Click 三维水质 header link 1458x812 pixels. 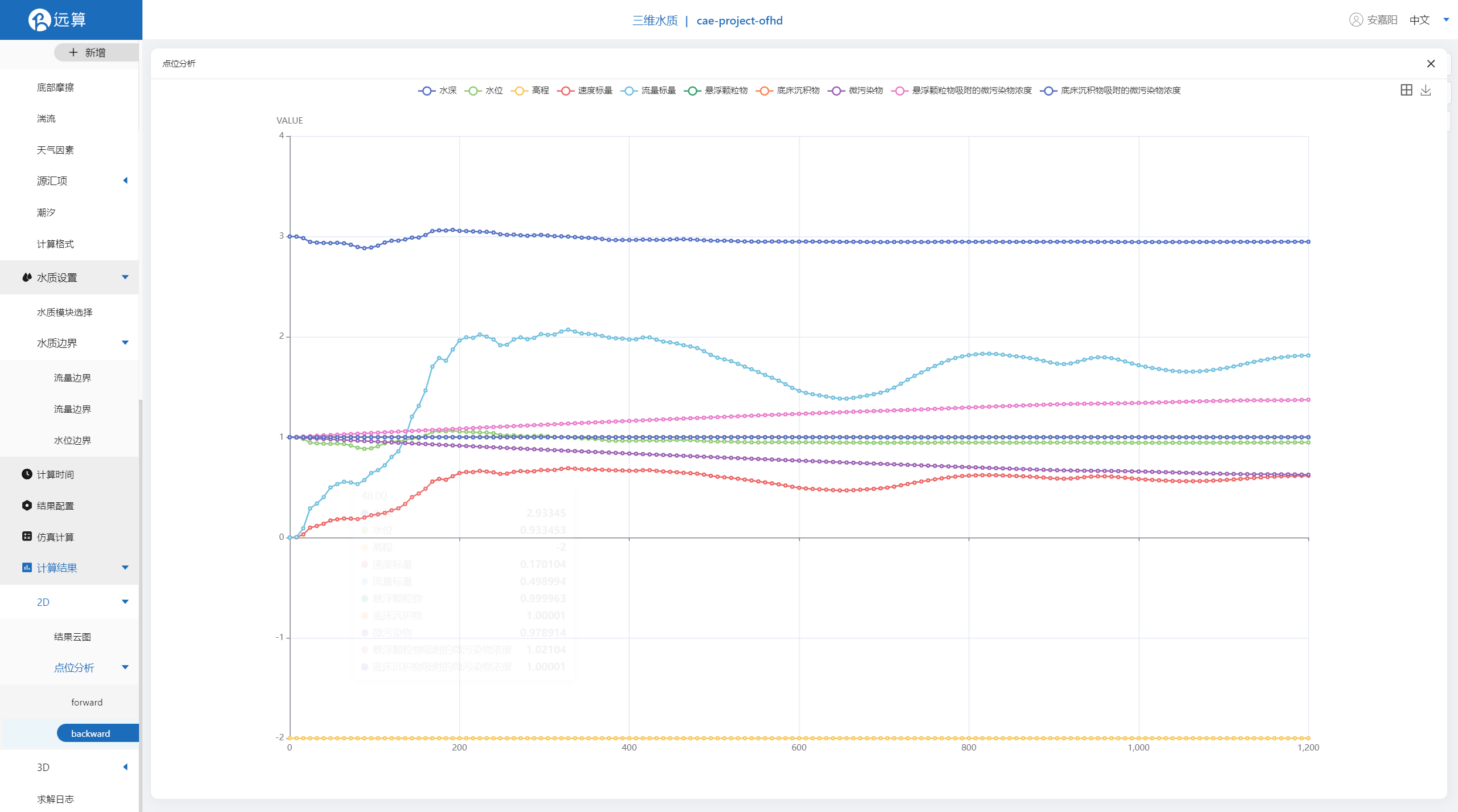[x=655, y=20]
